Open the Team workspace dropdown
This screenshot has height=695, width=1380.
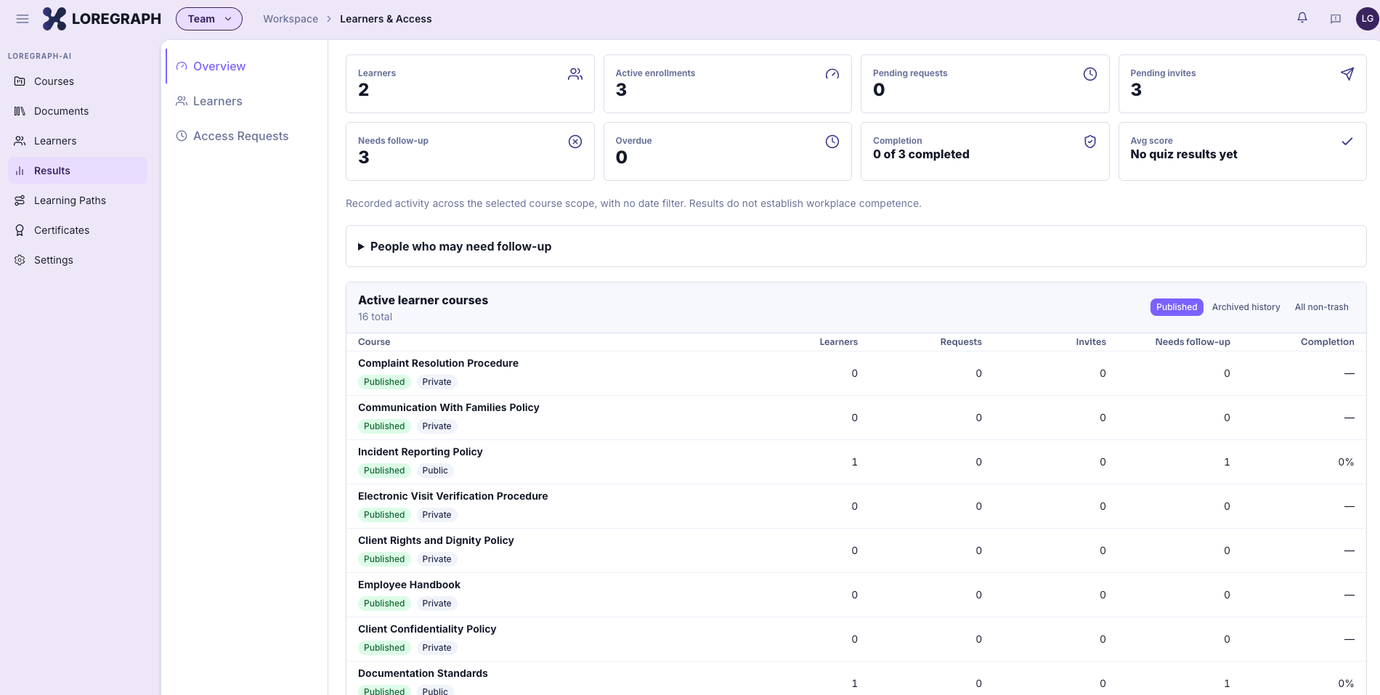(209, 19)
